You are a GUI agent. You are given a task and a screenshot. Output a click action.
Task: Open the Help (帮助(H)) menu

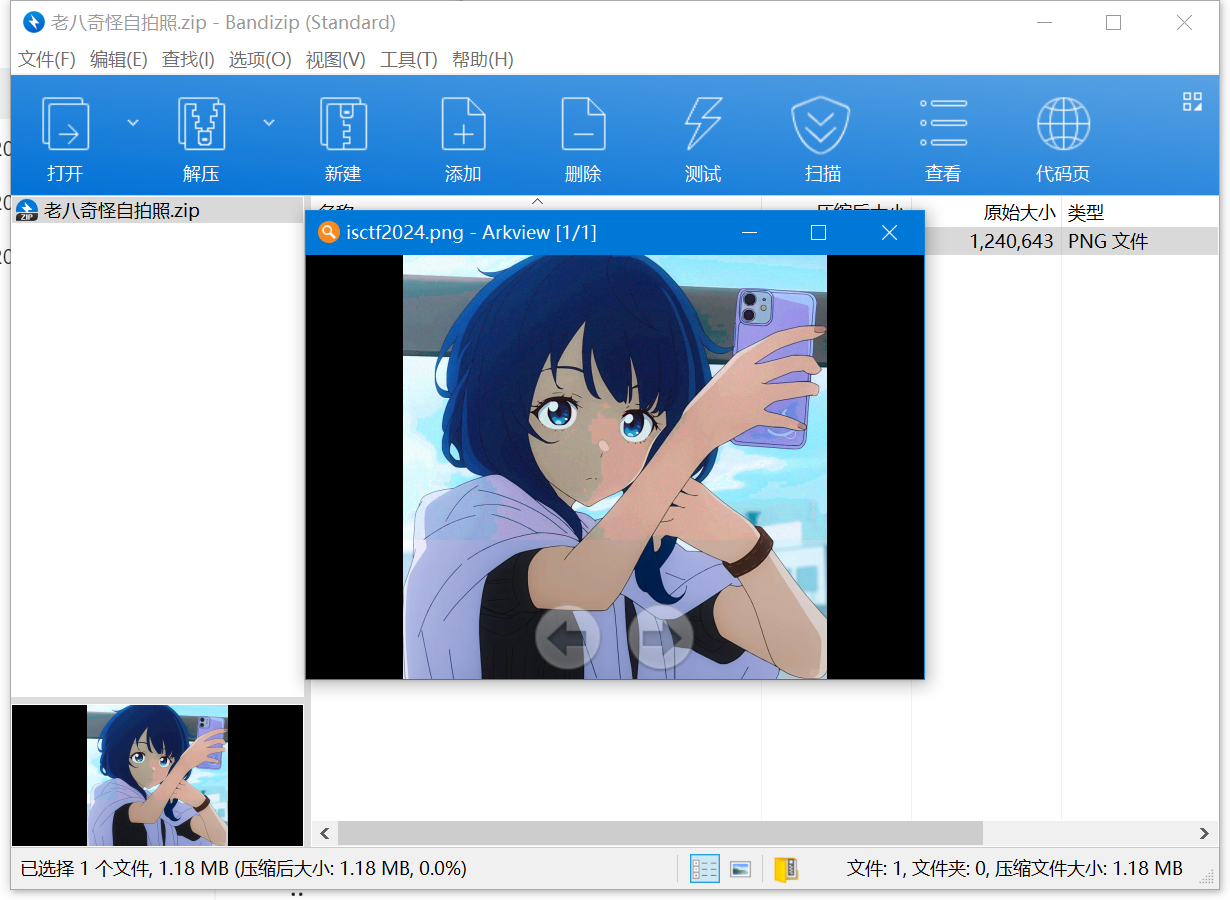point(483,59)
